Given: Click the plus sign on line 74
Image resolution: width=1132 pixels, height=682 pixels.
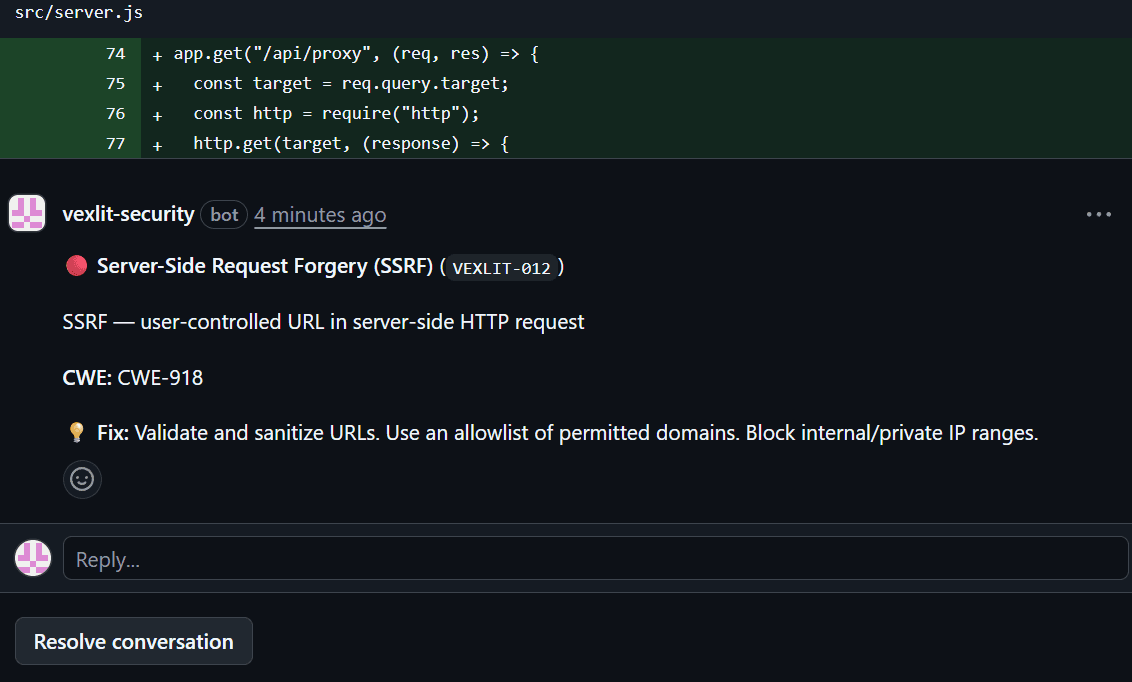Looking at the screenshot, I should (x=156, y=54).
